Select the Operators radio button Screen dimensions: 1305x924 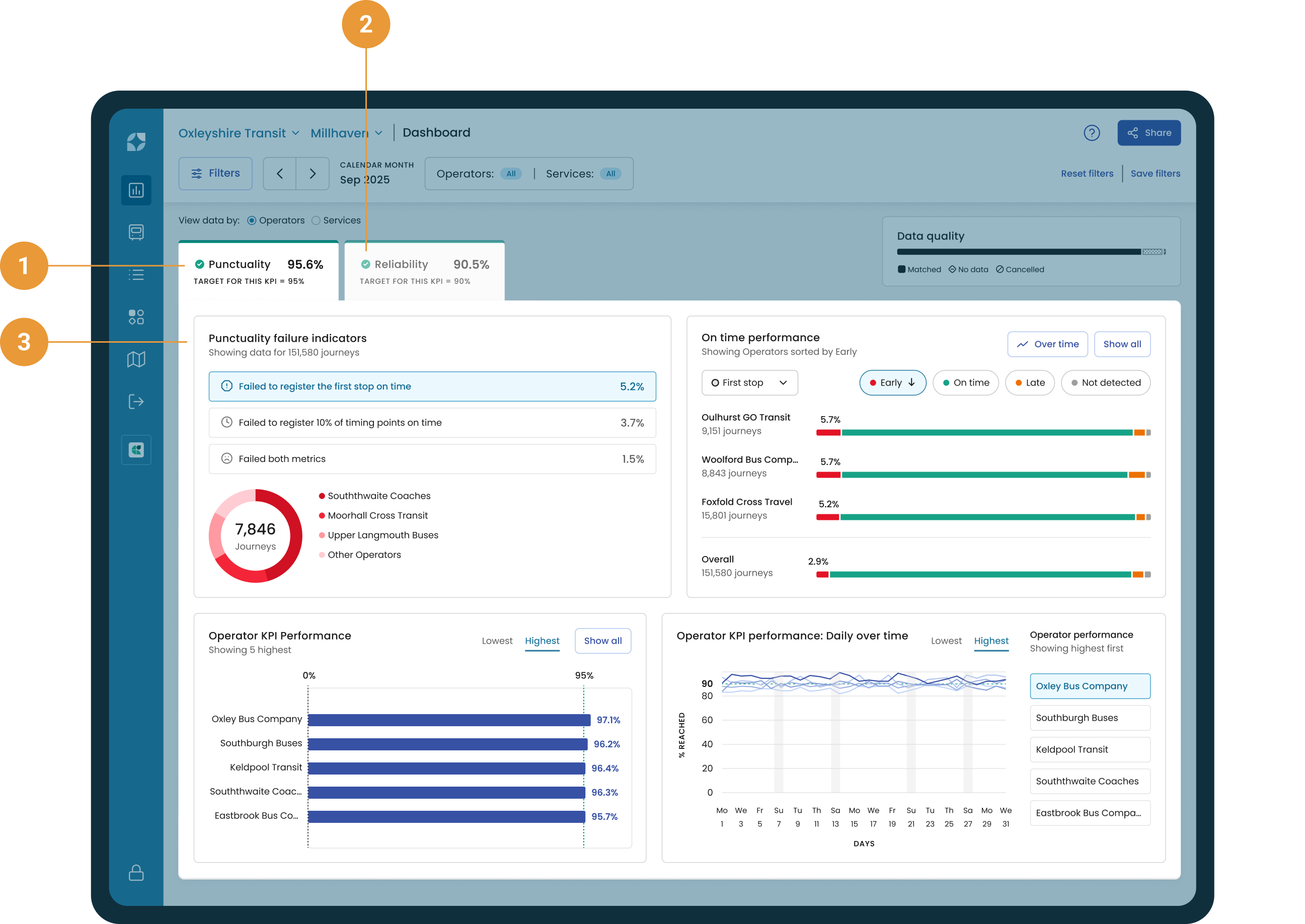[x=252, y=221]
